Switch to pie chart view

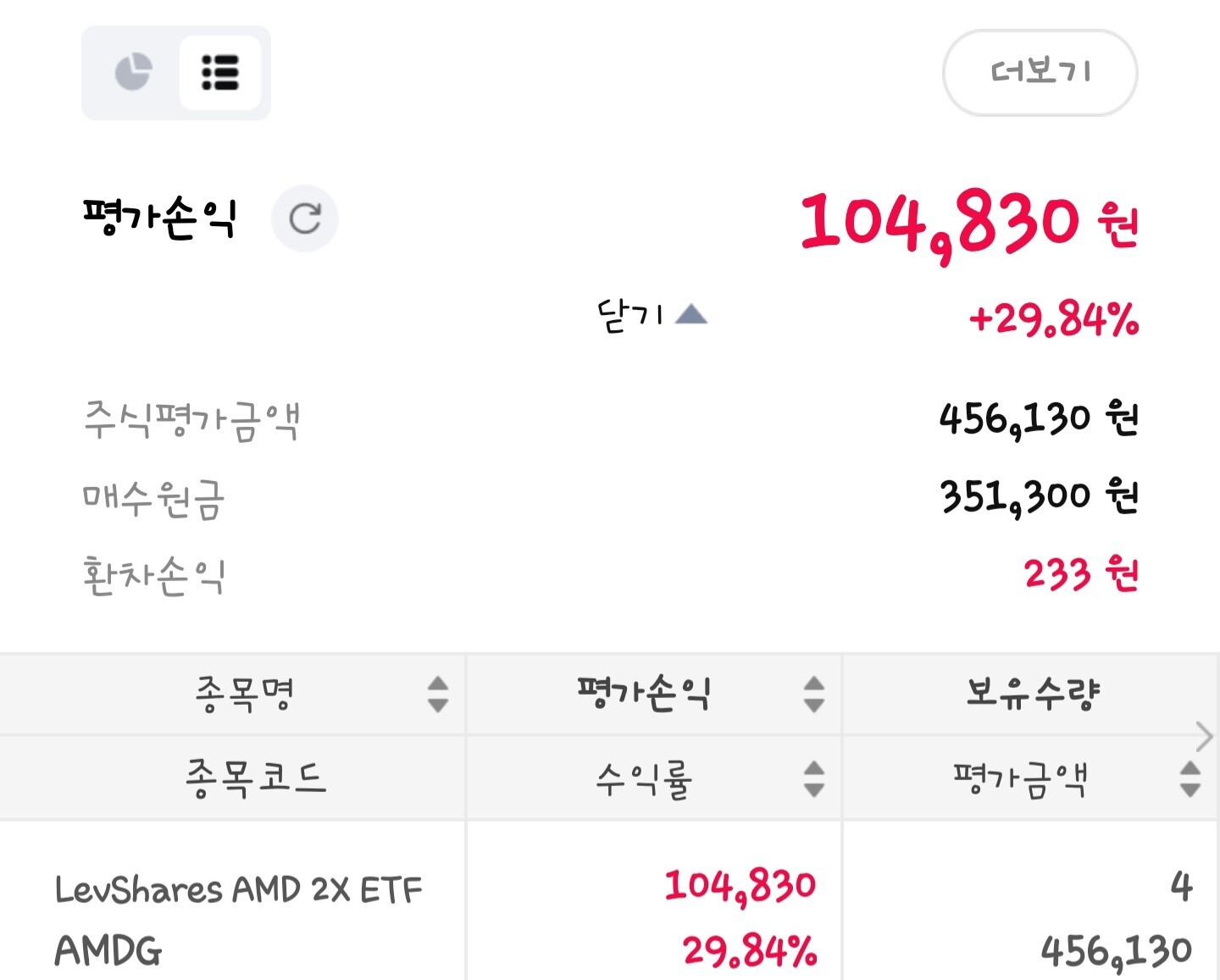133,72
